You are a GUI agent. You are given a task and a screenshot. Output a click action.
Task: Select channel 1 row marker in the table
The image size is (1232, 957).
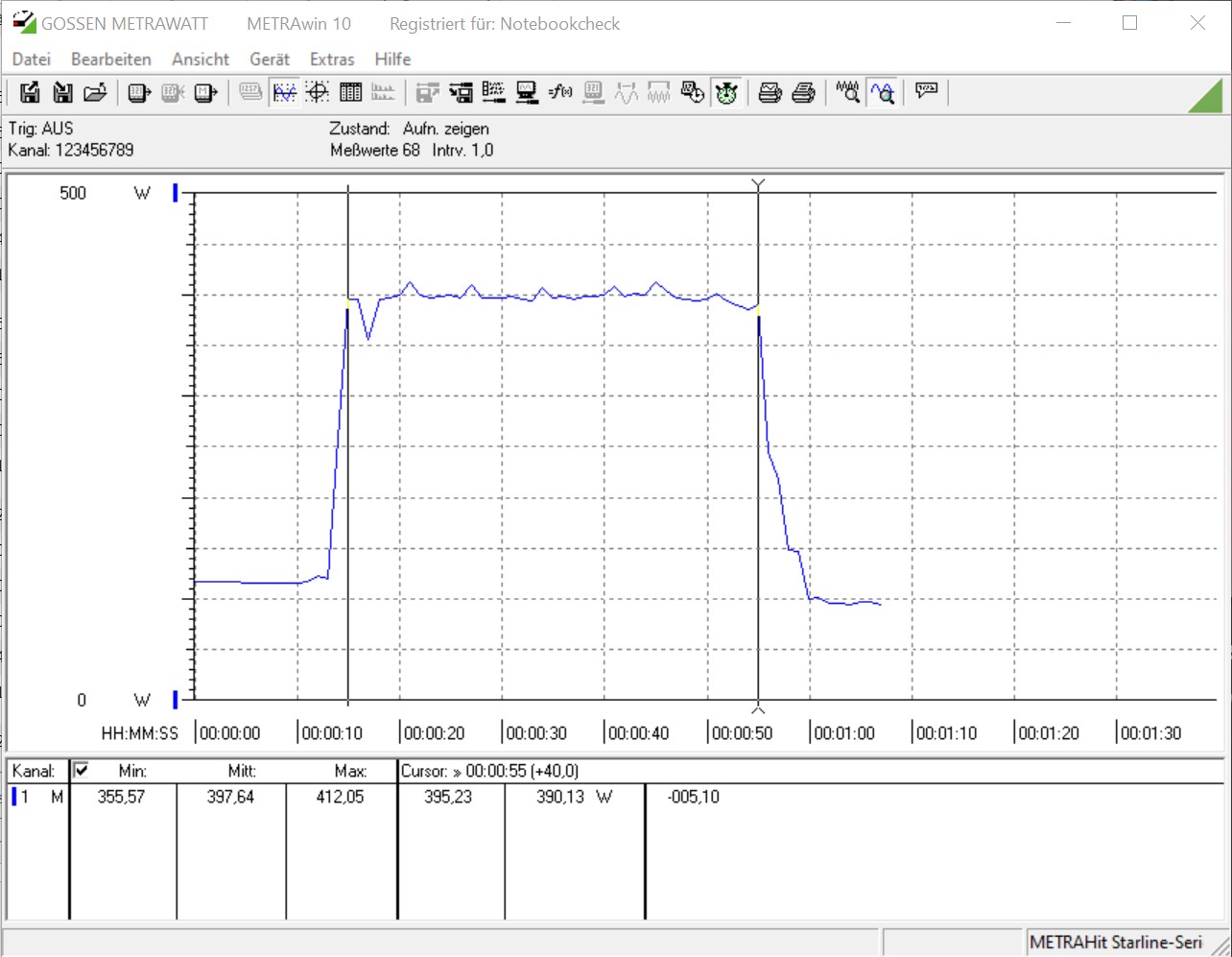[14, 796]
